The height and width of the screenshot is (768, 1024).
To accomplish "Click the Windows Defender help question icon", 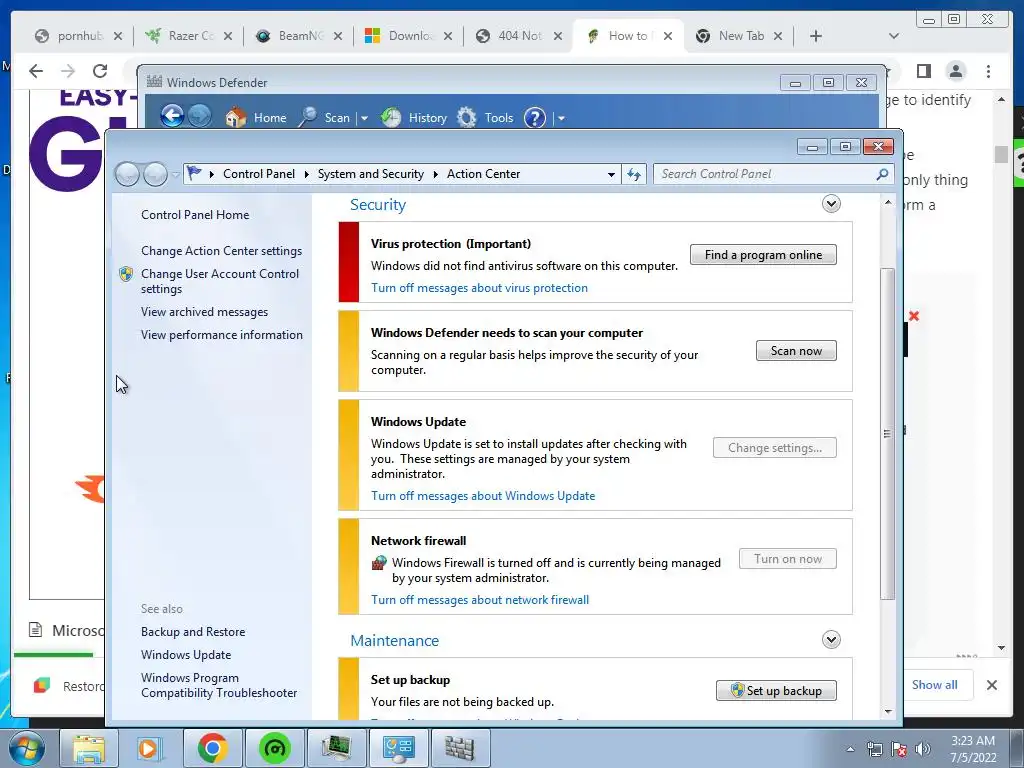I will point(535,118).
